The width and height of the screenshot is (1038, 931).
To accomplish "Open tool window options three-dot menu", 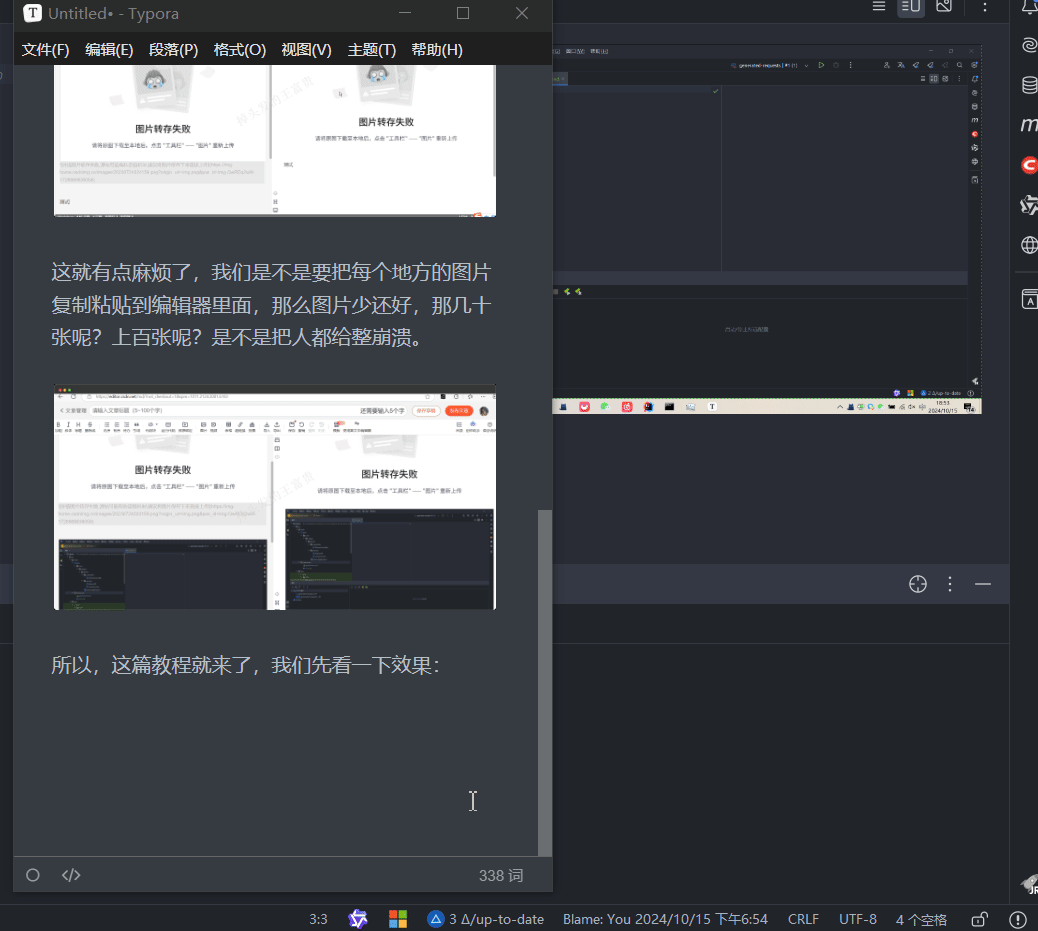I will coord(950,584).
